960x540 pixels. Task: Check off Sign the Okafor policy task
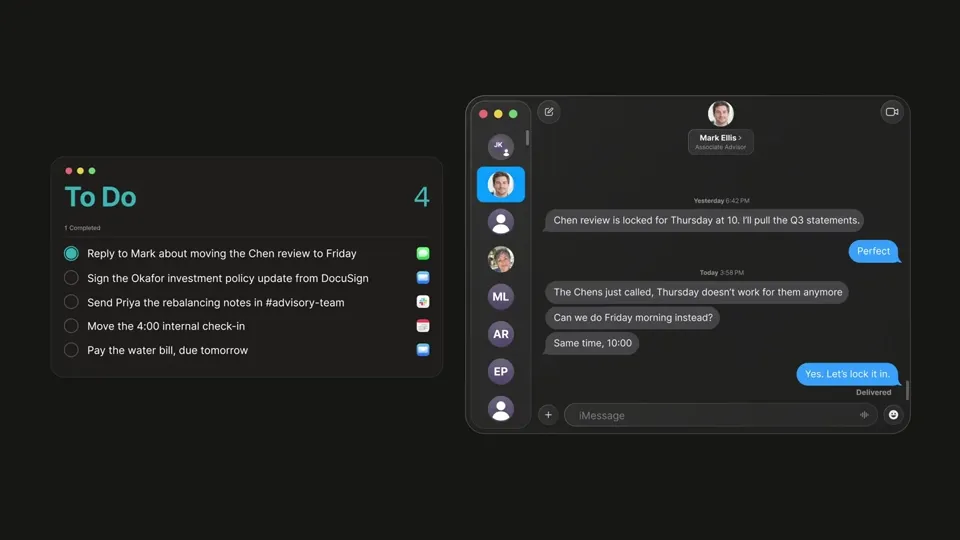coord(71,278)
